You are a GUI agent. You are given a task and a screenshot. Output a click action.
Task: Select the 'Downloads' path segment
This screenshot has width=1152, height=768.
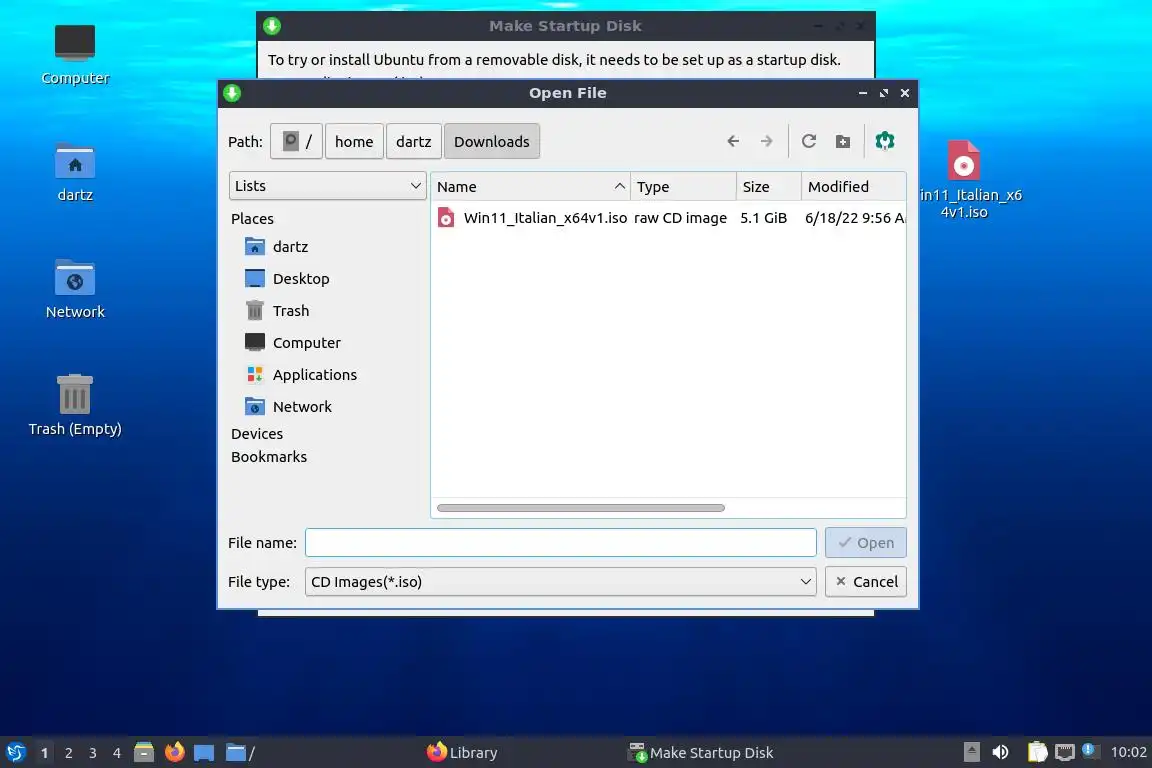pos(492,141)
